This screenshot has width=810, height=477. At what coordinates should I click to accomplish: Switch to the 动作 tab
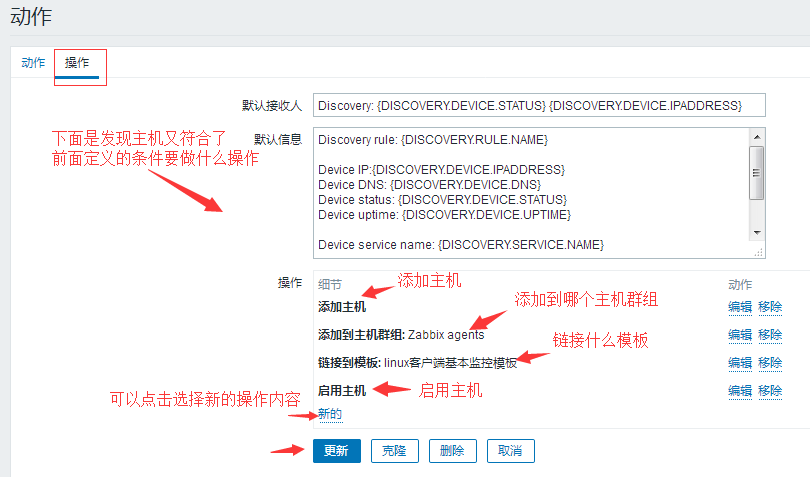[x=33, y=62]
